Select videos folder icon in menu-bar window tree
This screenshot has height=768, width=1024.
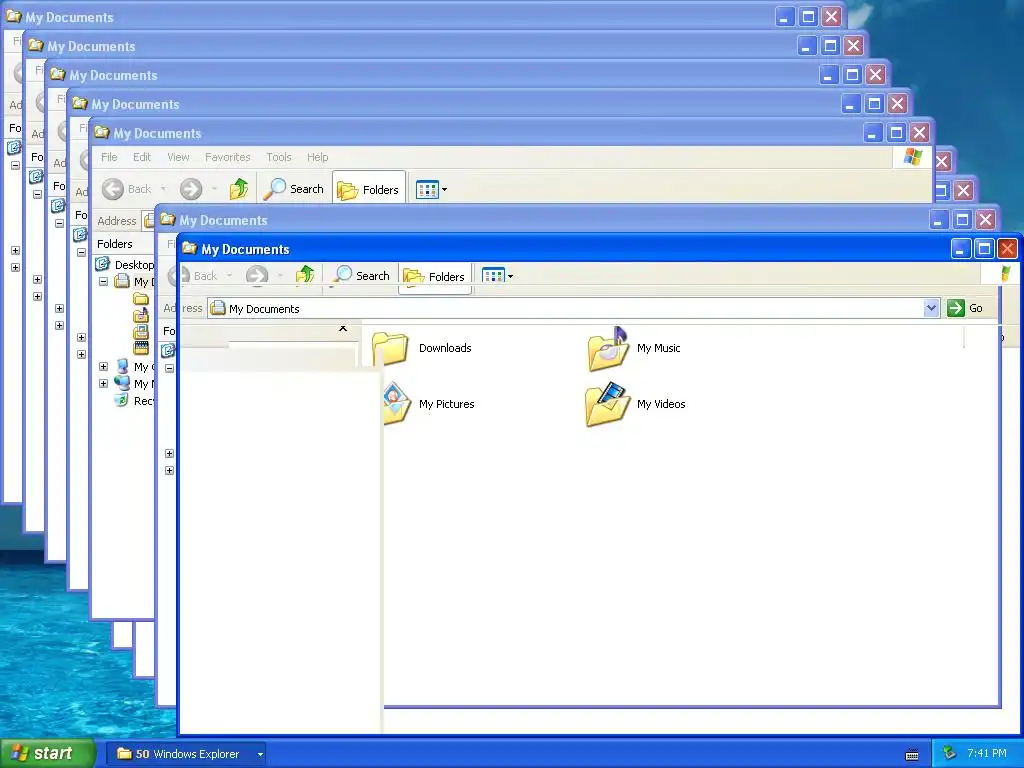point(140,348)
